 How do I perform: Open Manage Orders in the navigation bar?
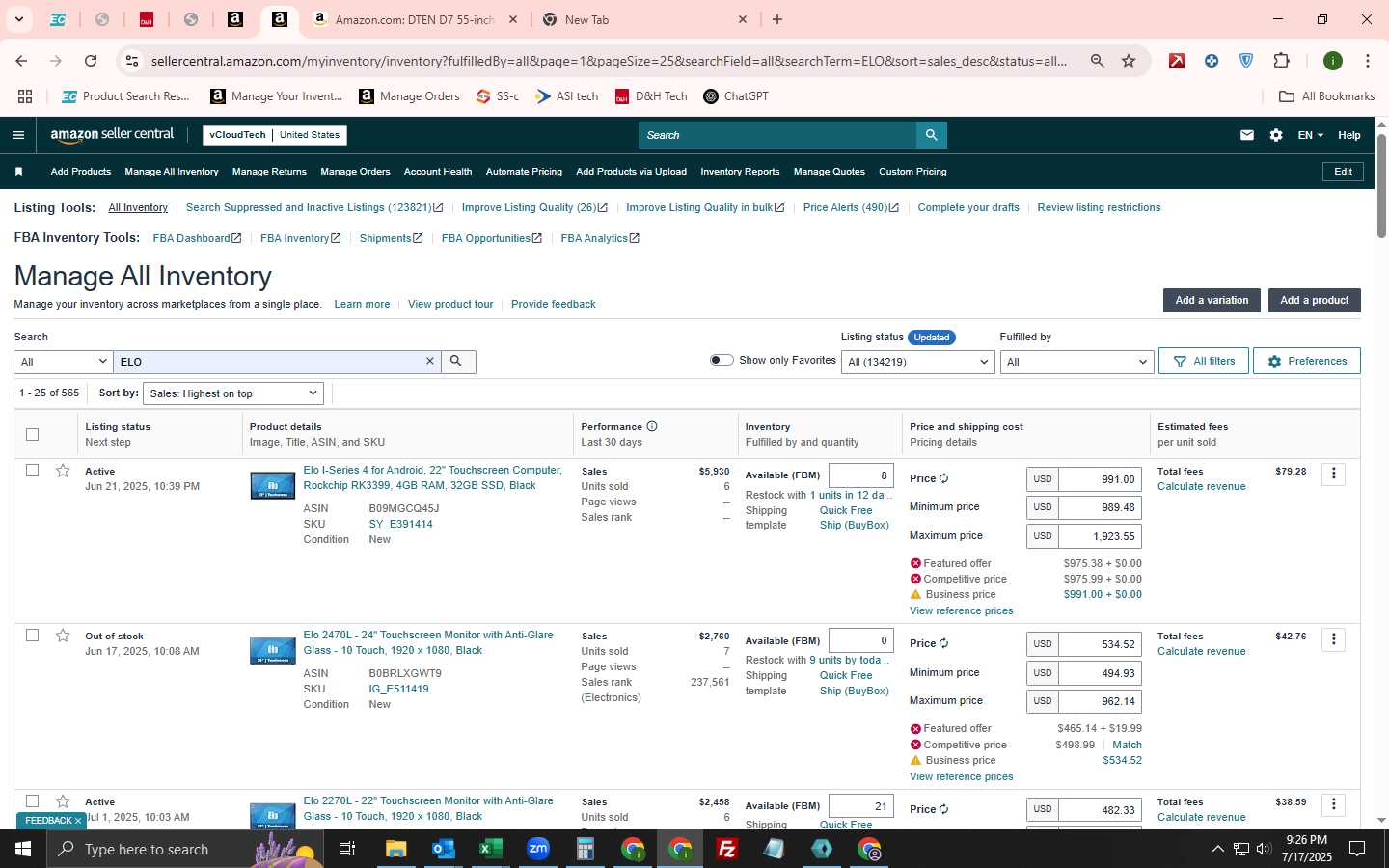(x=355, y=172)
